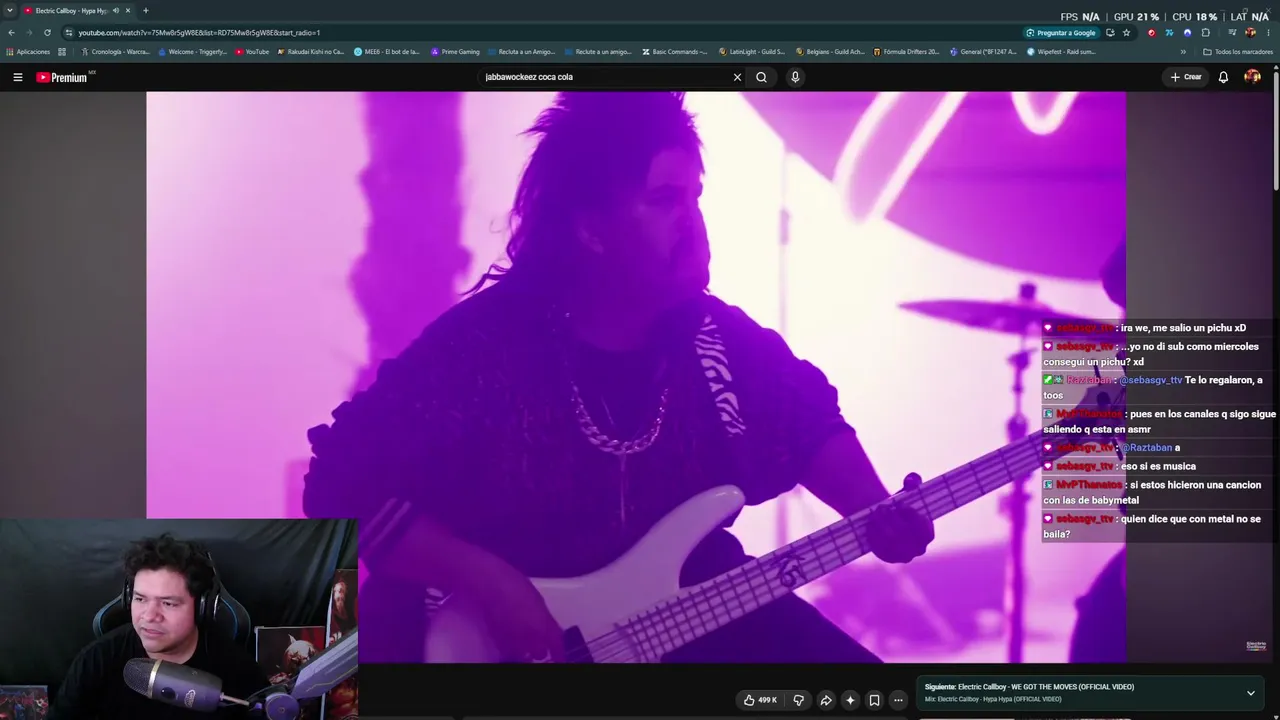Open a new browser tab
Image resolution: width=1280 pixels, height=720 pixels.
coord(146,10)
